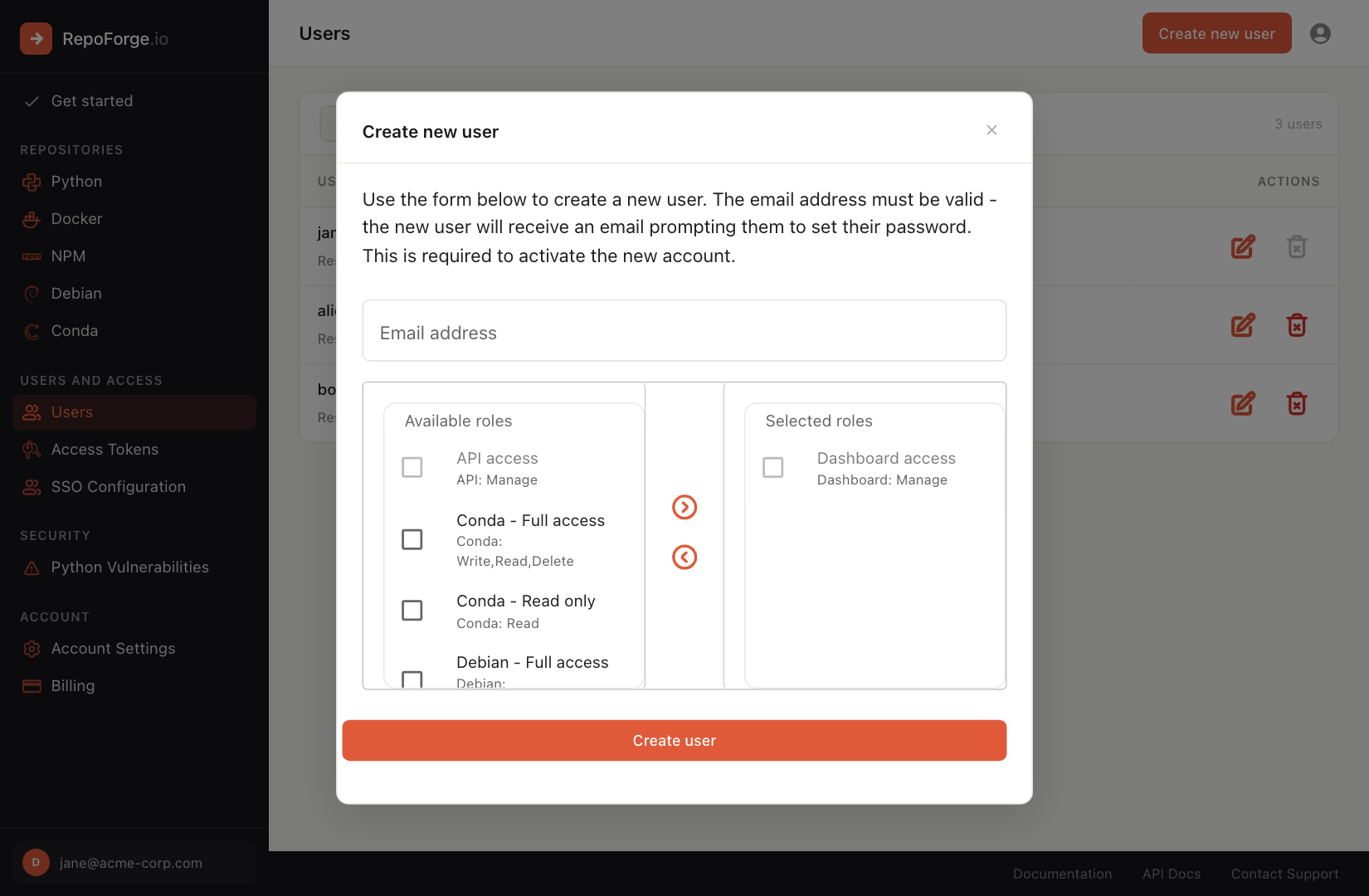The height and width of the screenshot is (896, 1369).
Task: Check the Dashboard access selected role
Action: tap(773, 467)
